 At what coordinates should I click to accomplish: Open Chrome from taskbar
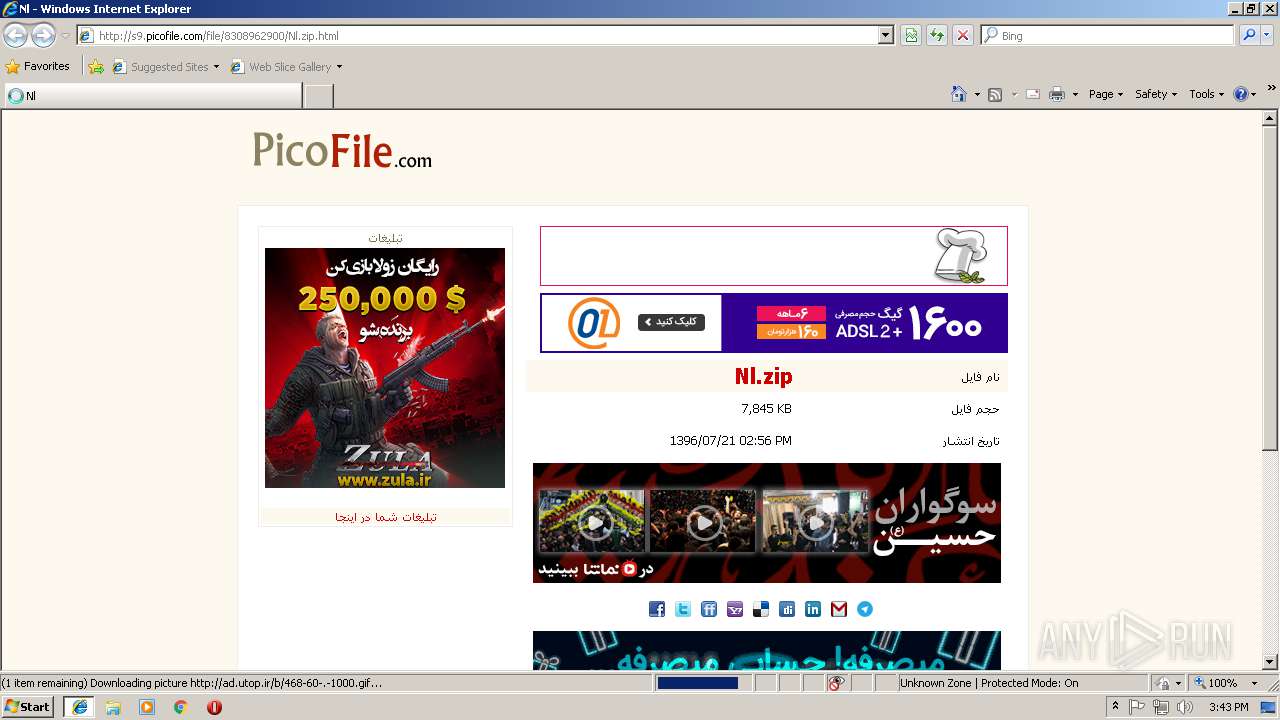point(181,707)
